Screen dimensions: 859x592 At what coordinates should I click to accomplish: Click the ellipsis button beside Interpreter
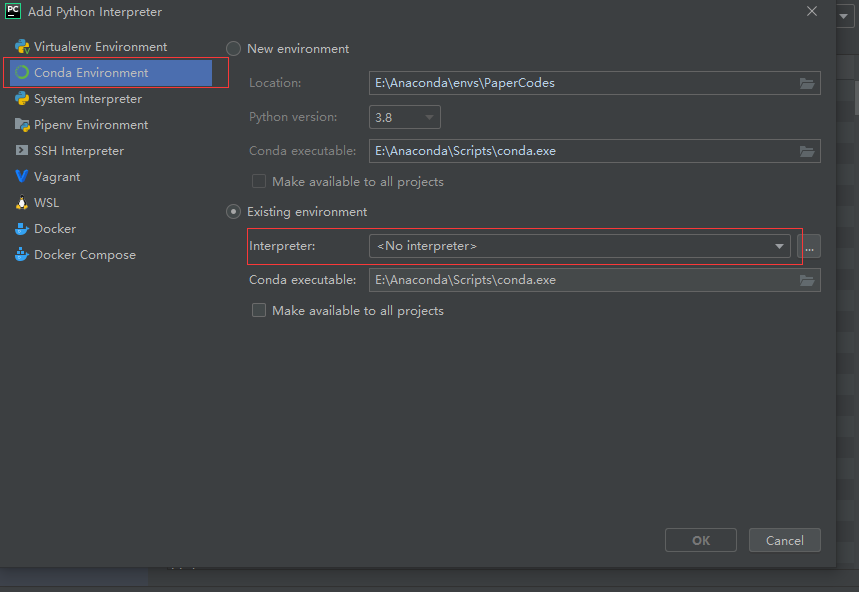pos(809,246)
